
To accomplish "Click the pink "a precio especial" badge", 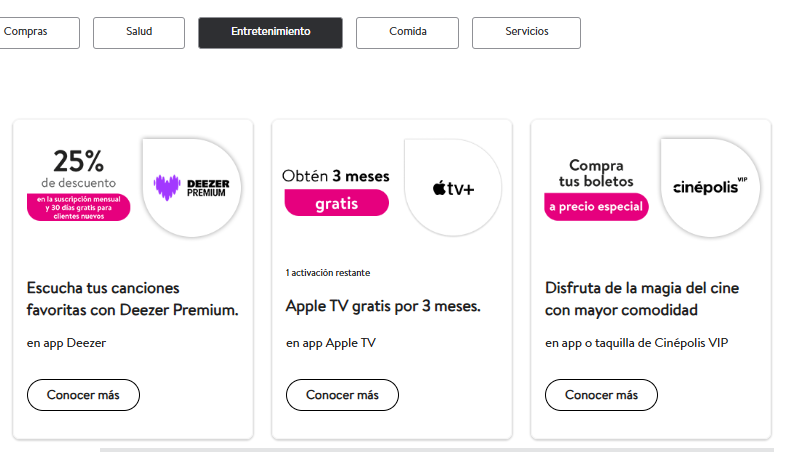I will point(596,207).
